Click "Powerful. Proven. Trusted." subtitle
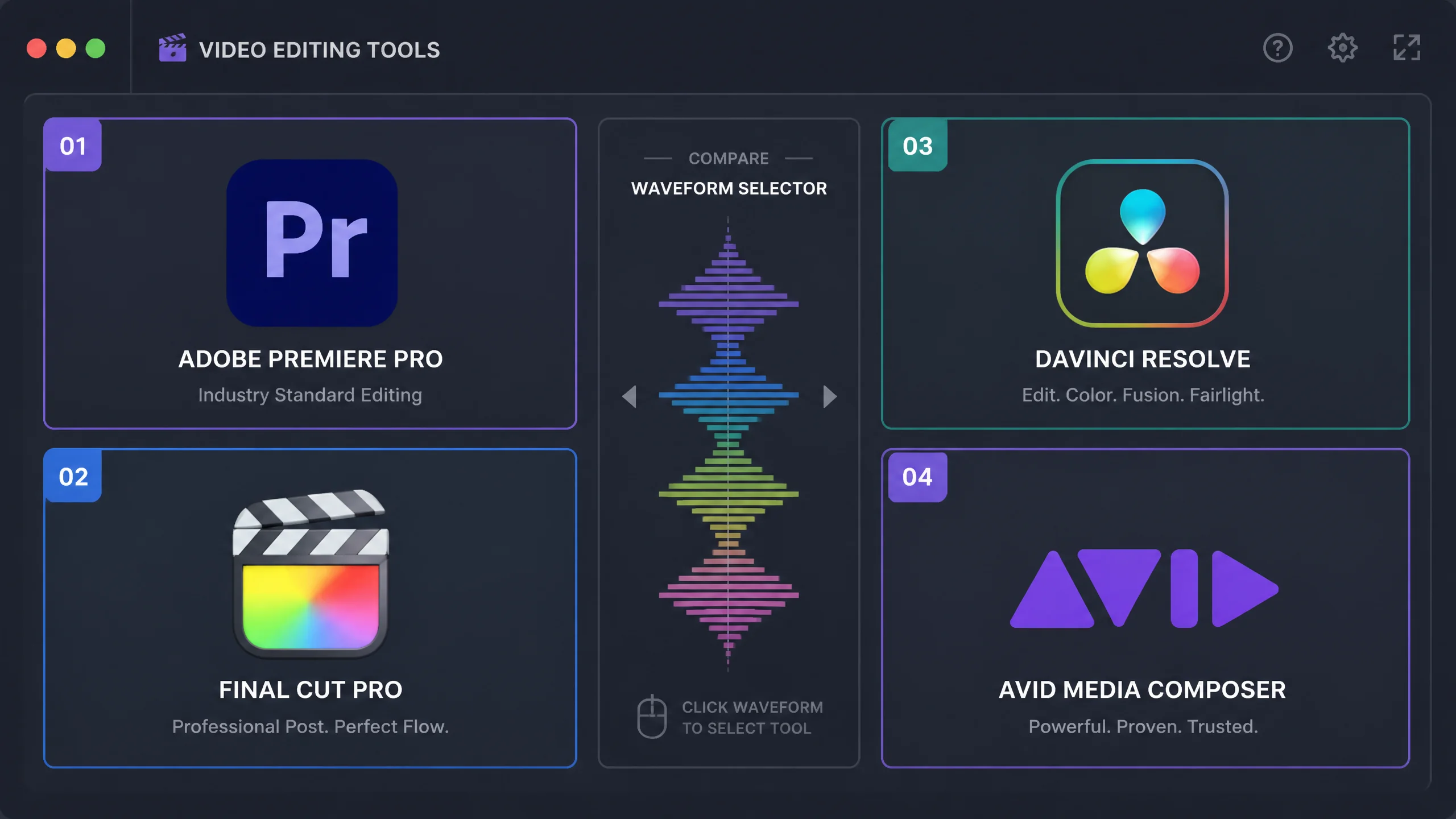Viewport: 1456px width, 819px height. pyautogui.click(x=1143, y=726)
